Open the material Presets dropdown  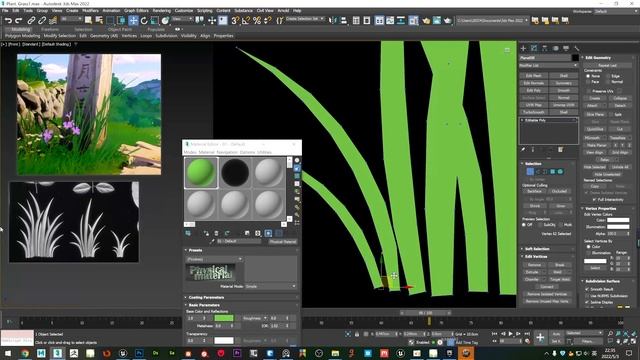(x=214, y=259)
